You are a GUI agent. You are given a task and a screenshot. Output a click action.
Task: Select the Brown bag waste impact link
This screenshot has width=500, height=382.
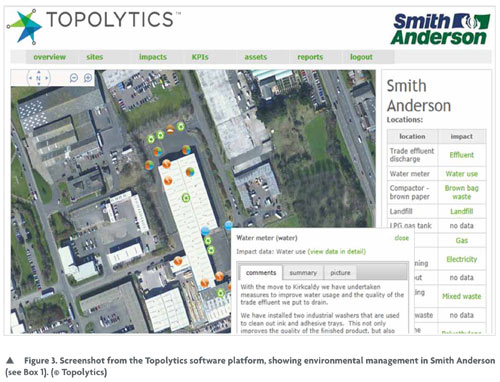point(462,192)
